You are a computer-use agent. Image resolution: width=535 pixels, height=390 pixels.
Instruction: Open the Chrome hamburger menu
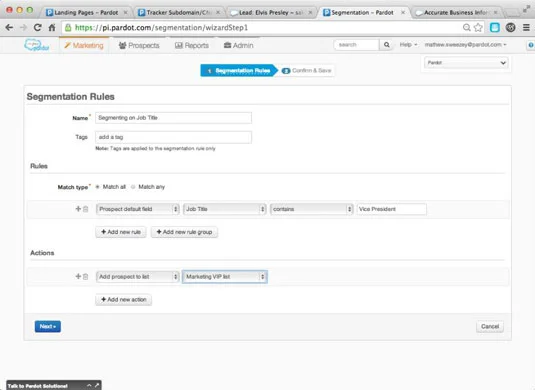[526, 27]
